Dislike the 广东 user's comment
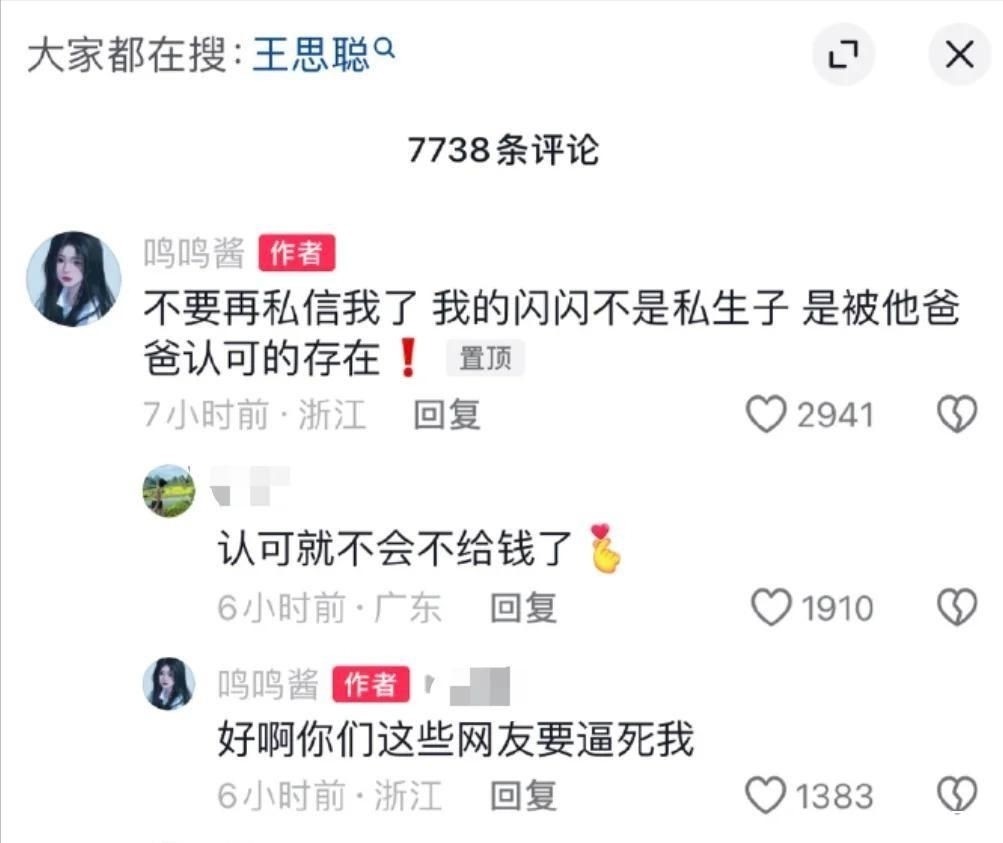1003x843 pixels. [957, 607]
